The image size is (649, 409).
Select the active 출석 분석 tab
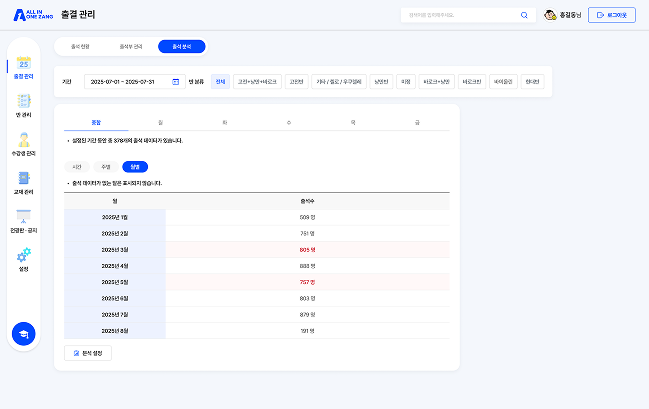(182, 46)
